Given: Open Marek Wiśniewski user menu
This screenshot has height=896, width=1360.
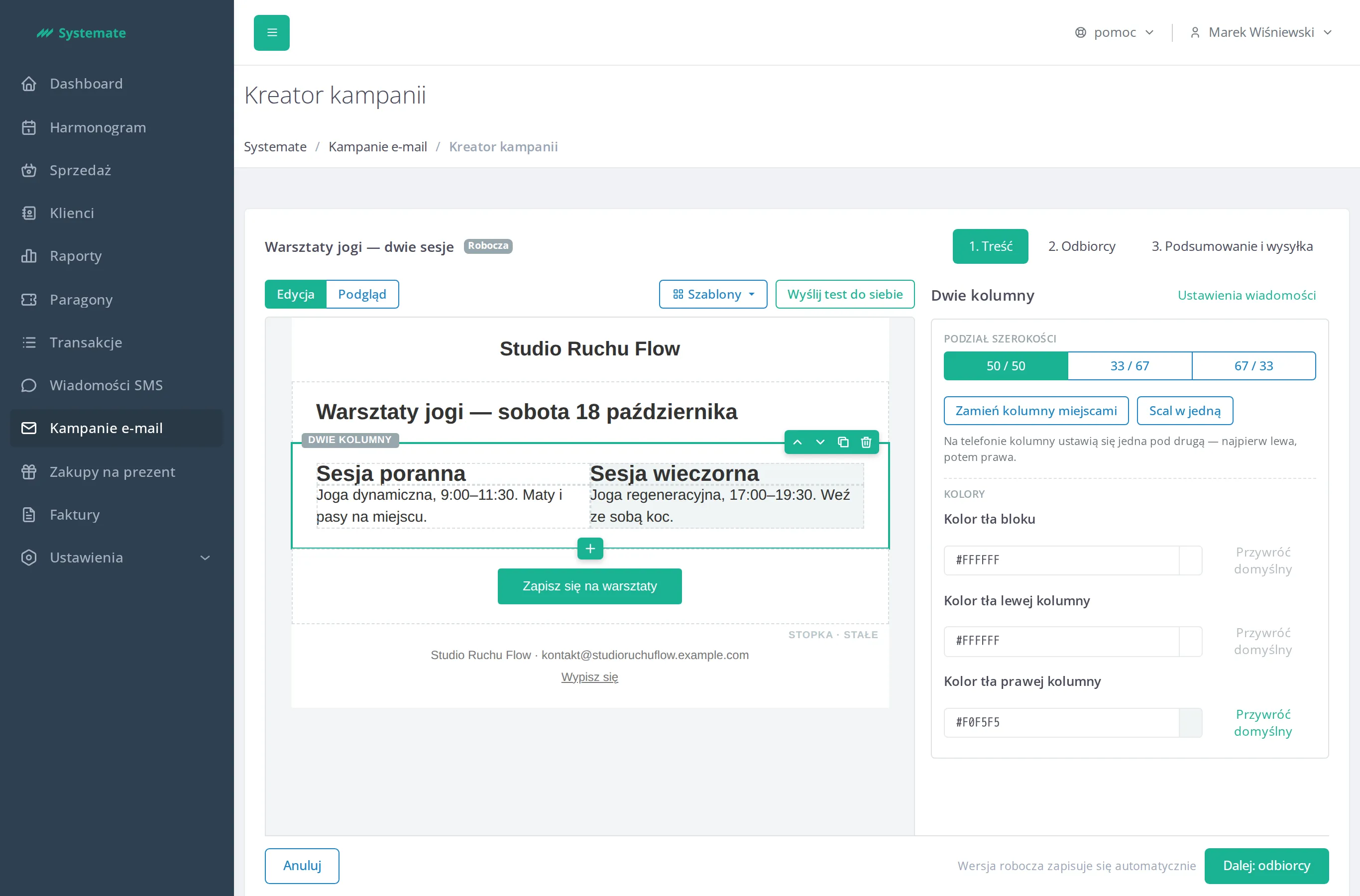Looking at the screenshot, I should [1261, 32].
